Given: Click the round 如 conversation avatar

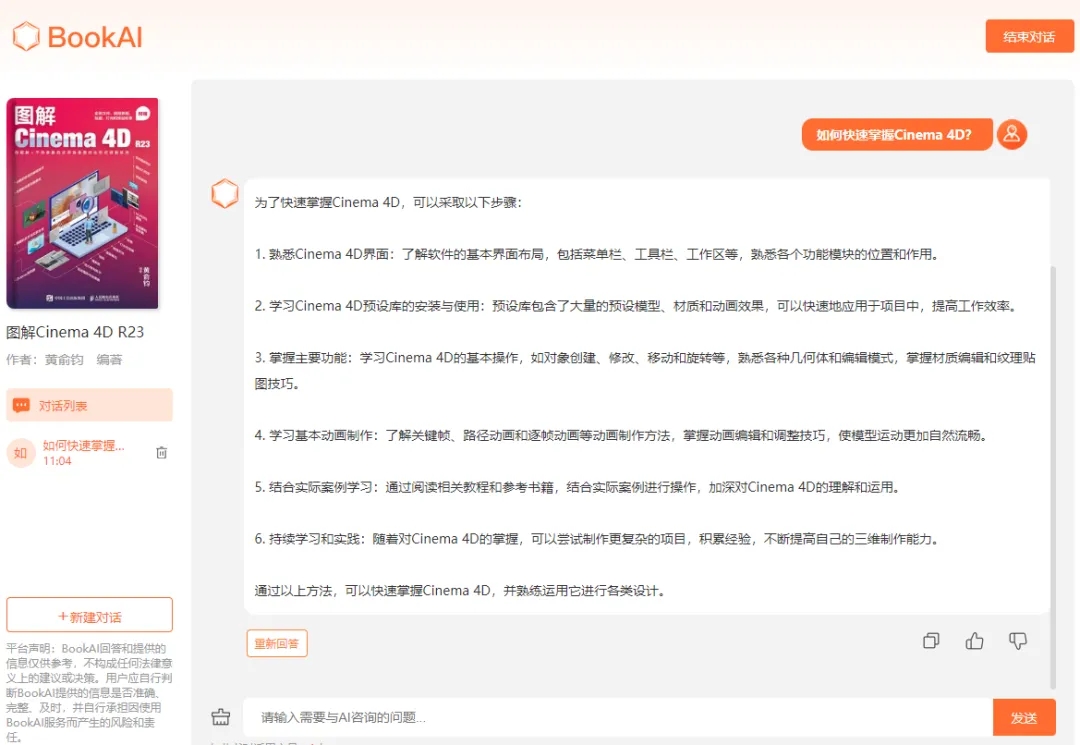Looking at the screenshot, I should pyautogui.click(x=20, y=453).
